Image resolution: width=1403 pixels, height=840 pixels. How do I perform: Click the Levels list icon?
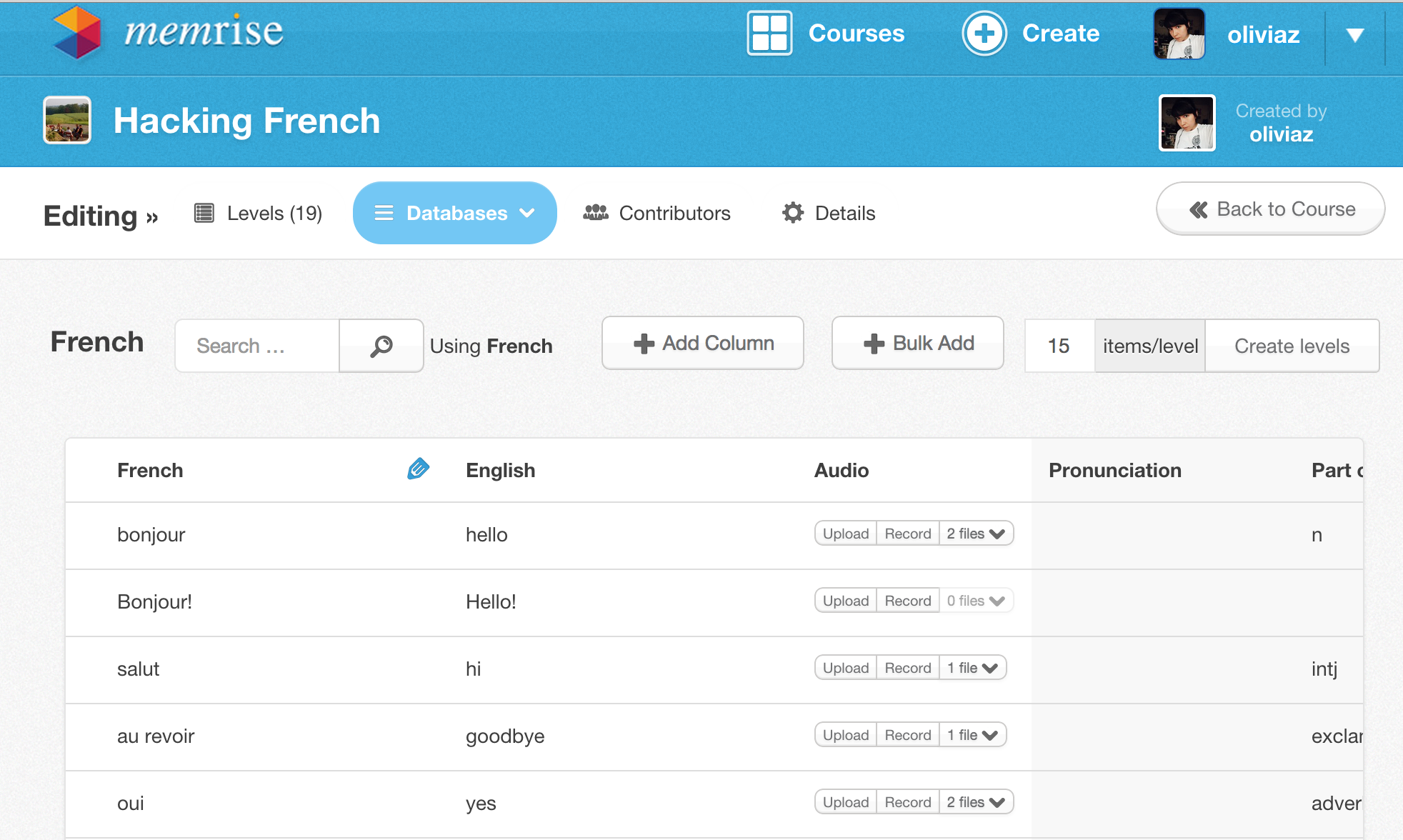click(x=204, y=213)
